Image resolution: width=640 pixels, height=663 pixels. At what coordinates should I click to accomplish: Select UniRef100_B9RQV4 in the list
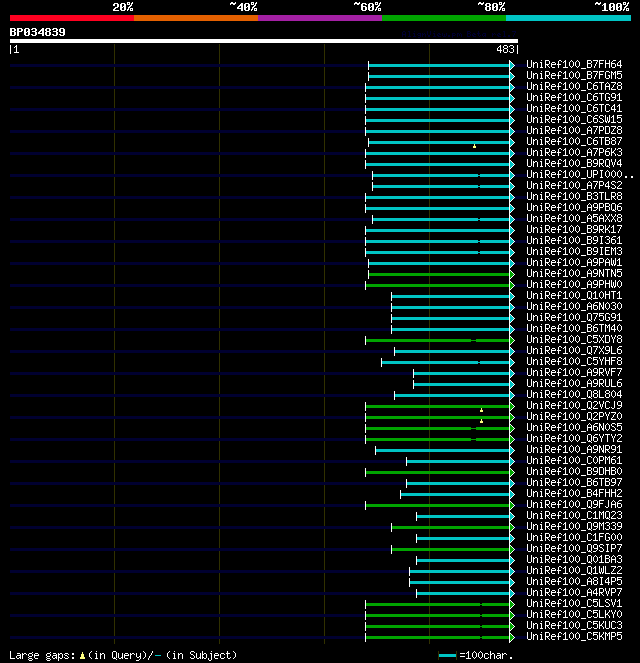point(574,164)
